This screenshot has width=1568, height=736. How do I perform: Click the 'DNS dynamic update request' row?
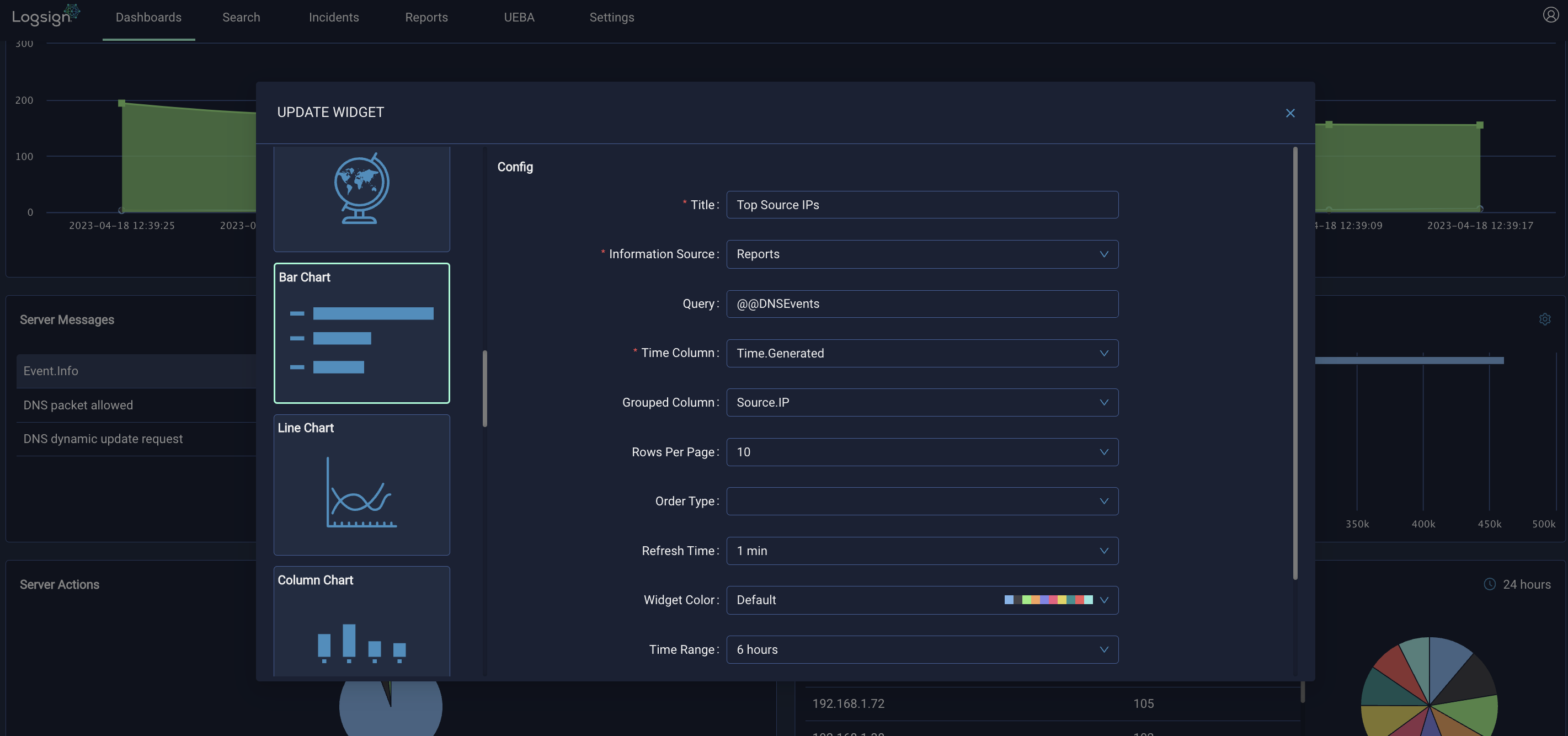(x=136, y=439)
